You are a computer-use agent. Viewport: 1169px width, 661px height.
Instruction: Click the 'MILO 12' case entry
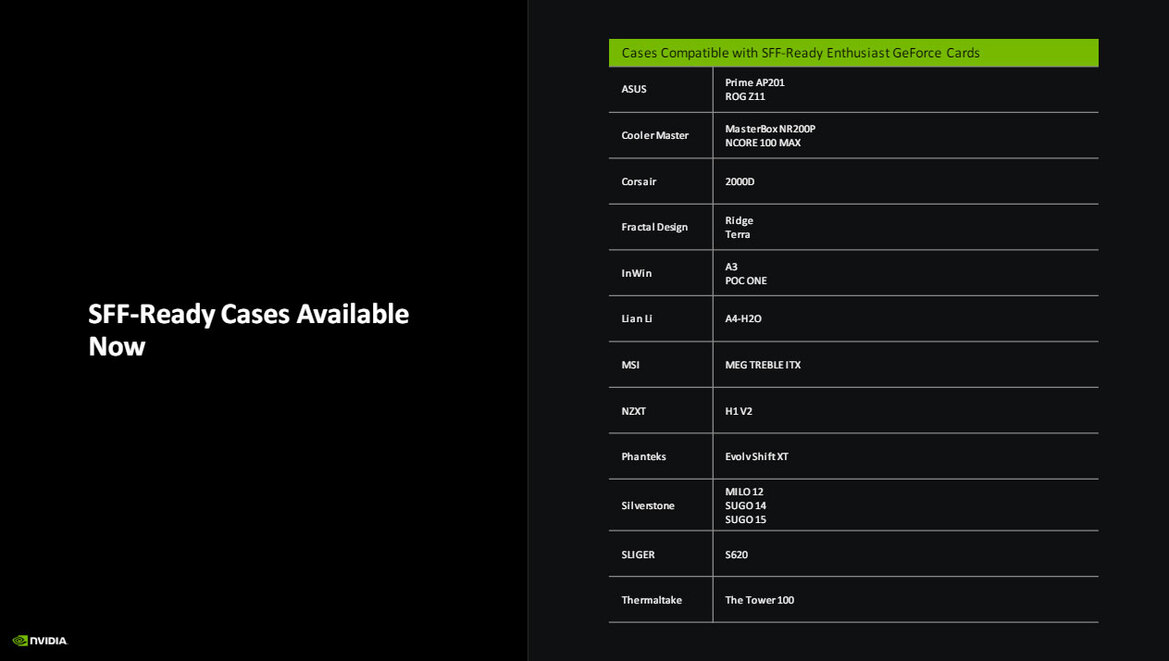click(x=744, y=492)
